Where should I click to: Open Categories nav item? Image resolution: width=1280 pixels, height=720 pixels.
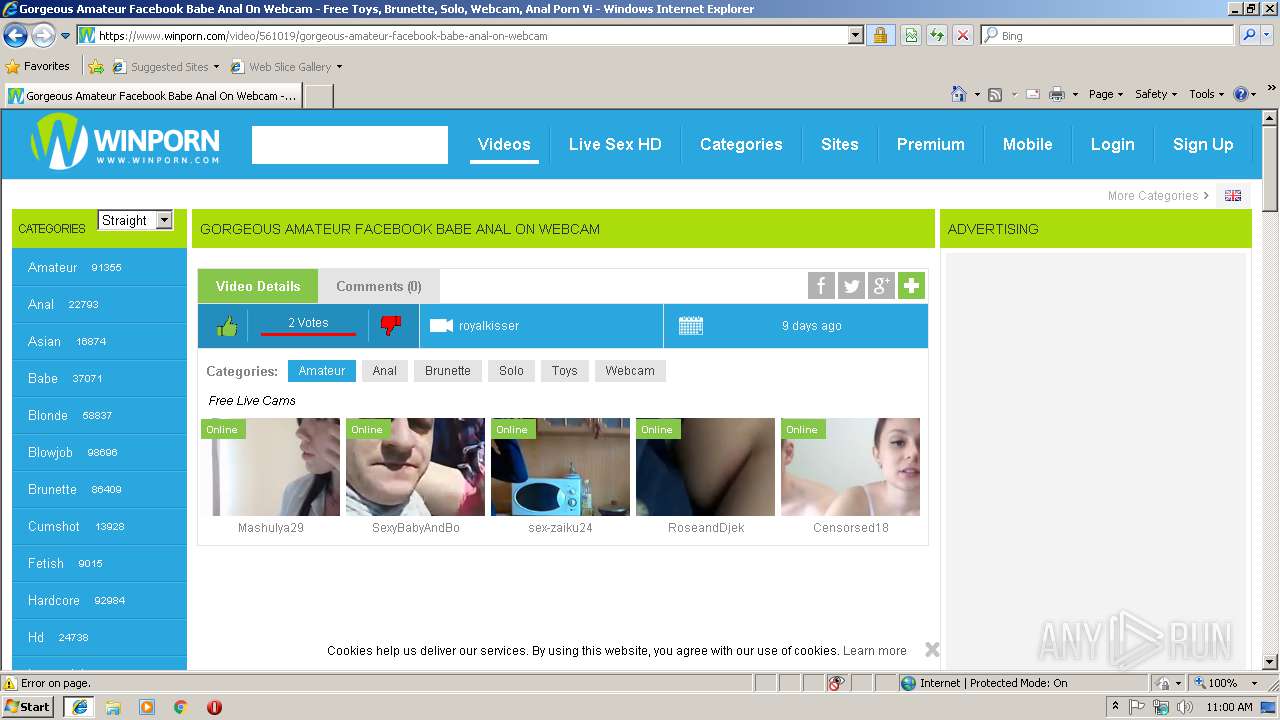[x=741, y=144]
